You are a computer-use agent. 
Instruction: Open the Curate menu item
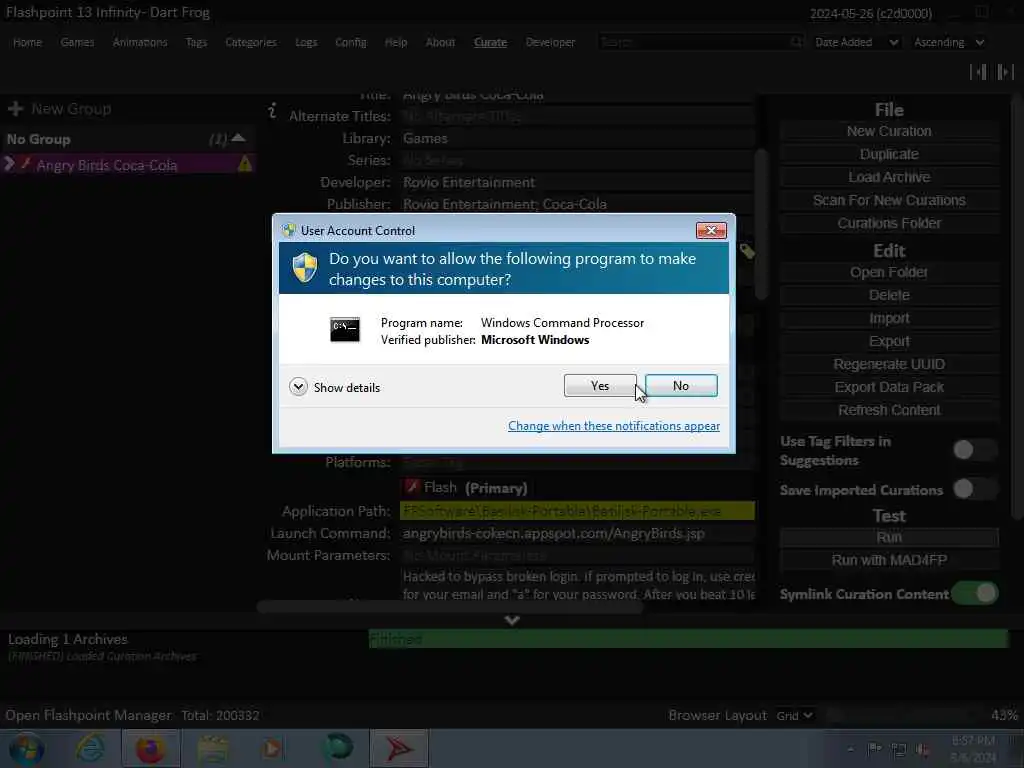pos(490,42)
